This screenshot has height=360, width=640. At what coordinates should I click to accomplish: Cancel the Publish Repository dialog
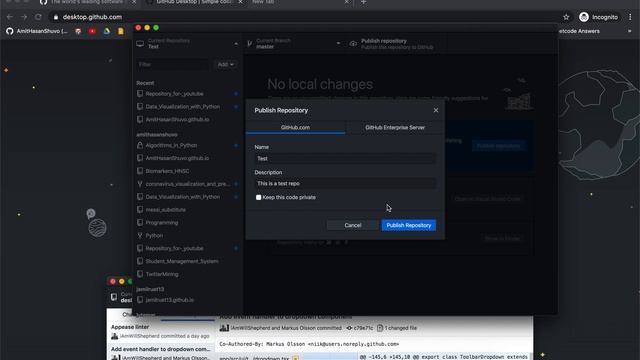point(353,225)
